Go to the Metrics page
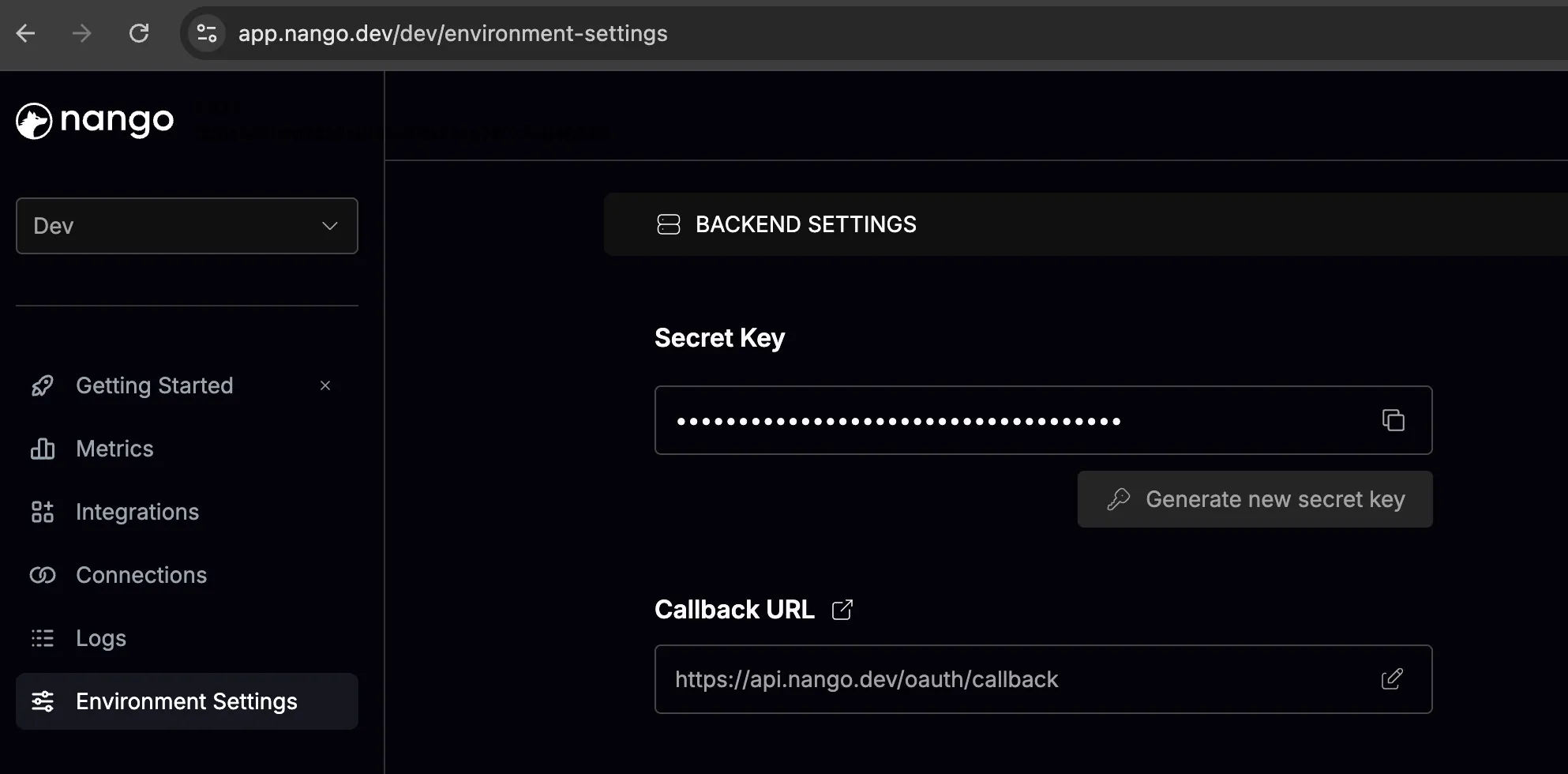 click(115, 449)
